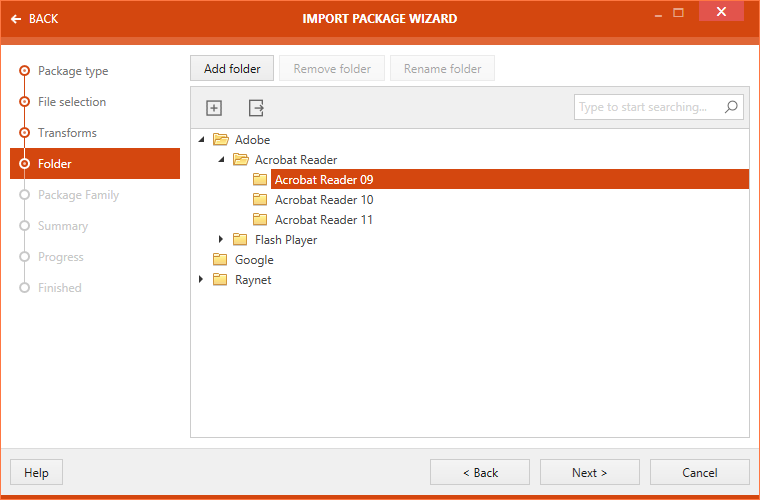Select the Google folder row
This screenshot has height=500, width=760.
point(254,260)
